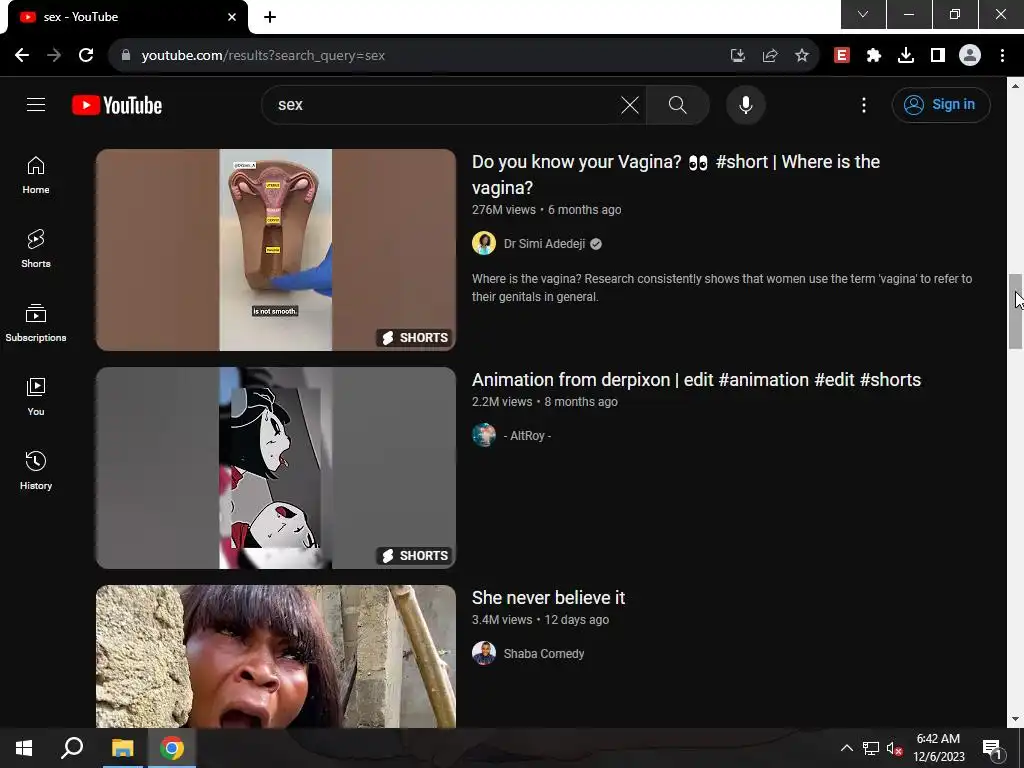Open a new tab with plus button

(x=270, y=17)
